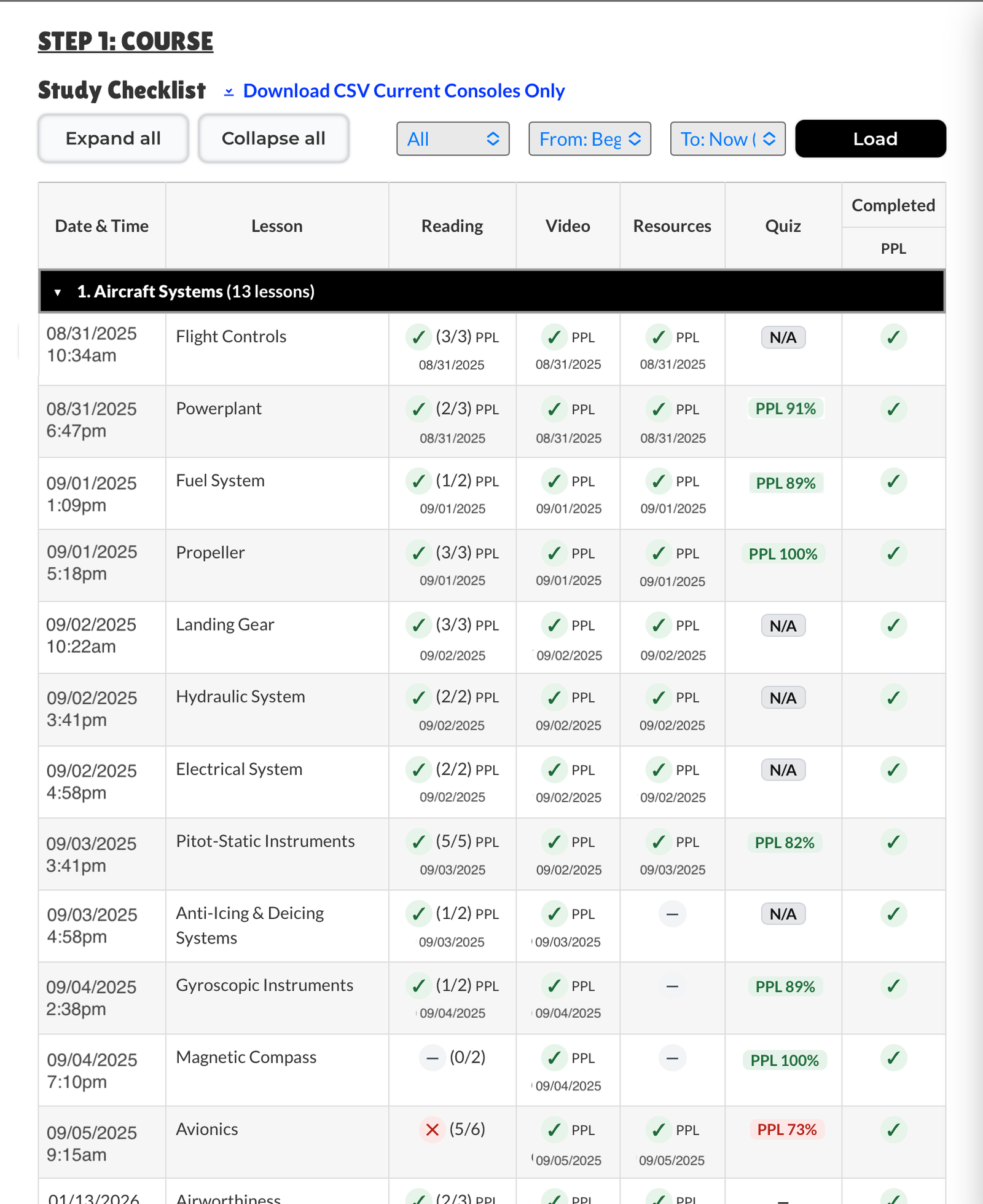Image resolution: width=983 pixels, height=1204 pixels.
Task: Click the dash icon in Magnetic Compass reading
Action: click(432, 1058)
